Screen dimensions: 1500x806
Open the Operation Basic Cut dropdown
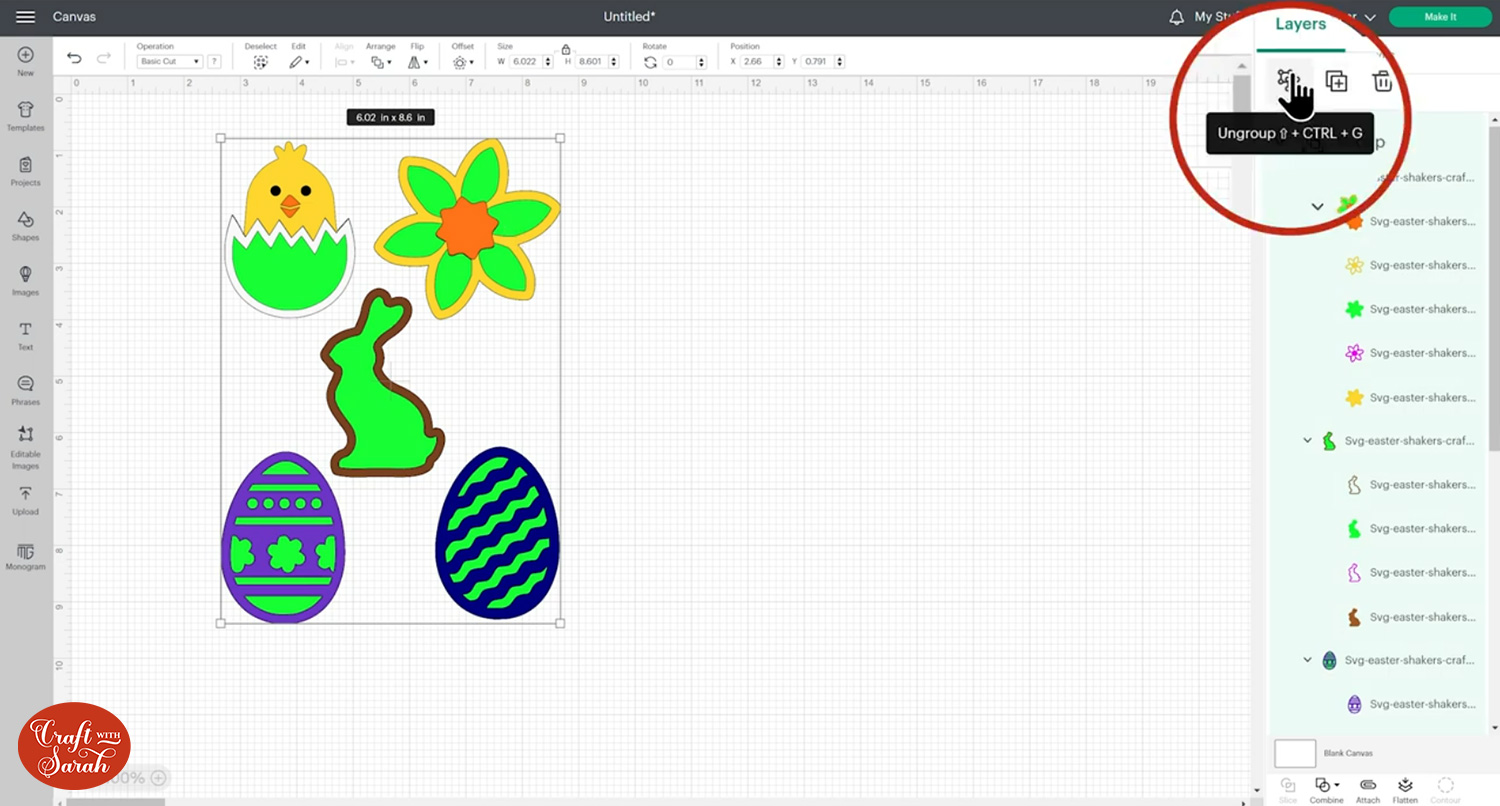pyautogui.click(x=169, y=62)
